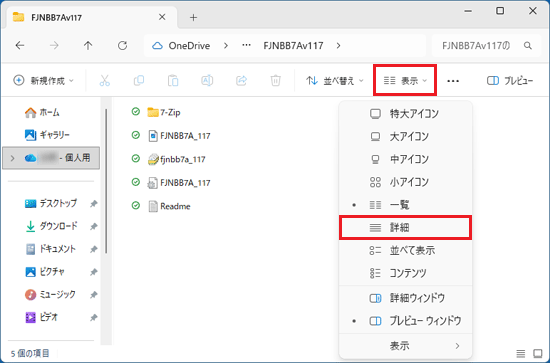
Task: Click the Forward navigation arrow
Action: tap(54, 46)
